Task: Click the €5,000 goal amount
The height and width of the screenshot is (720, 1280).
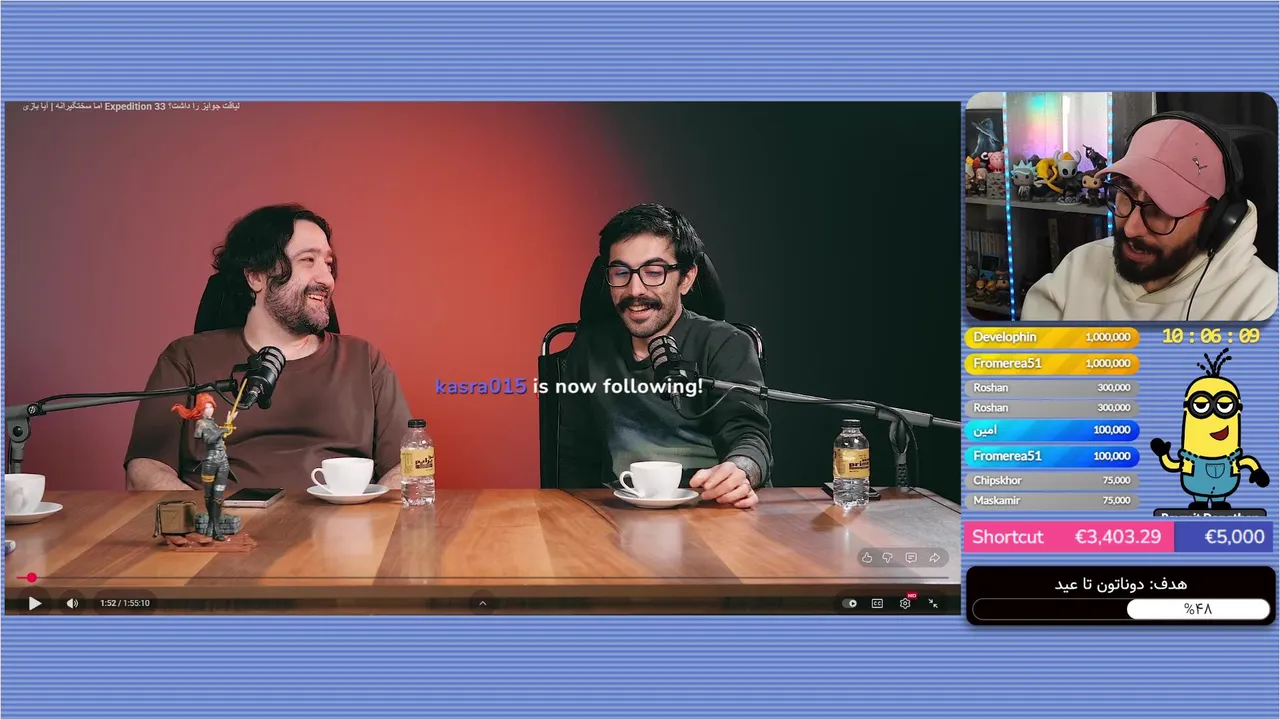Action: pos(1234,537)
